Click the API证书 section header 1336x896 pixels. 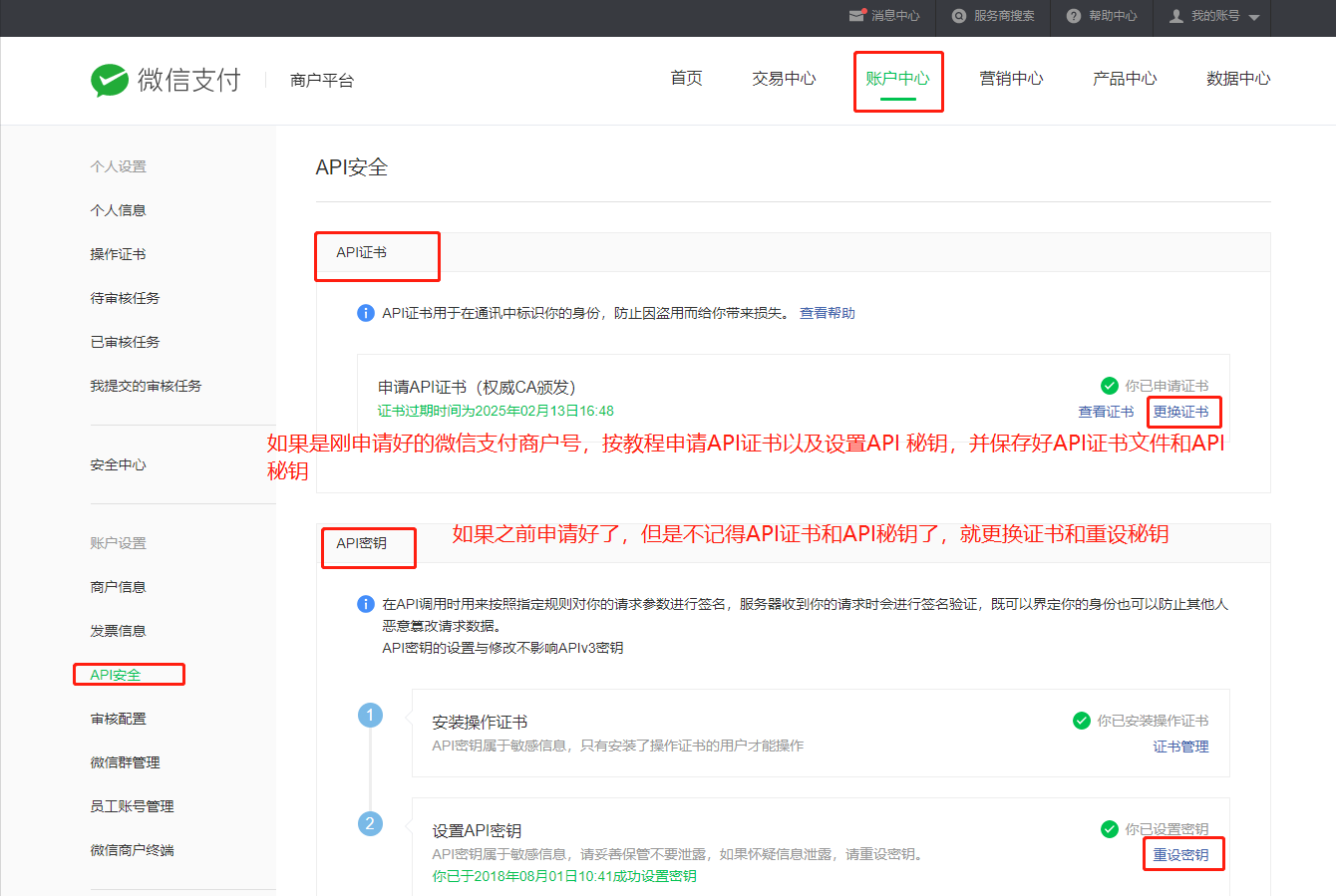(361, 252)
